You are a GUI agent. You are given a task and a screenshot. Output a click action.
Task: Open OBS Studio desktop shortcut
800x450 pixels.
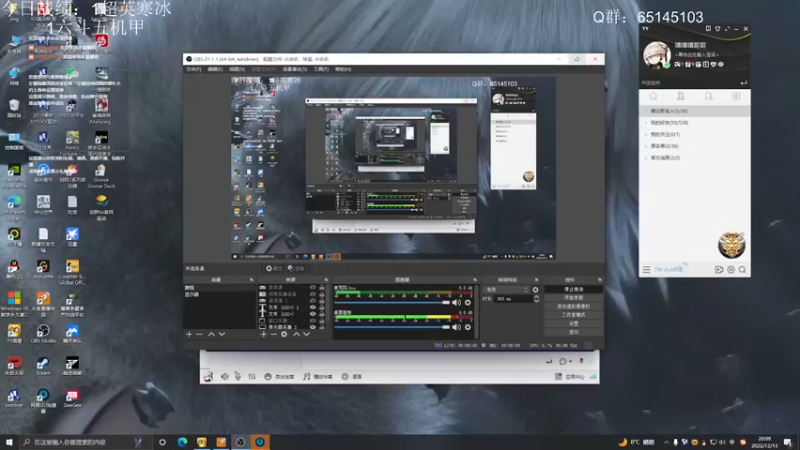point(43,334)
